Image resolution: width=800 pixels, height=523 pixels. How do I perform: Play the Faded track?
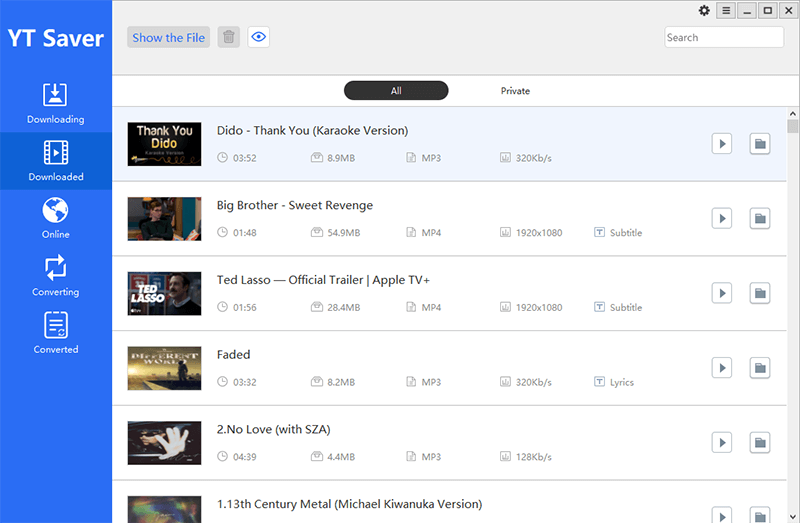pyautogui.click(x=722, y=368)
